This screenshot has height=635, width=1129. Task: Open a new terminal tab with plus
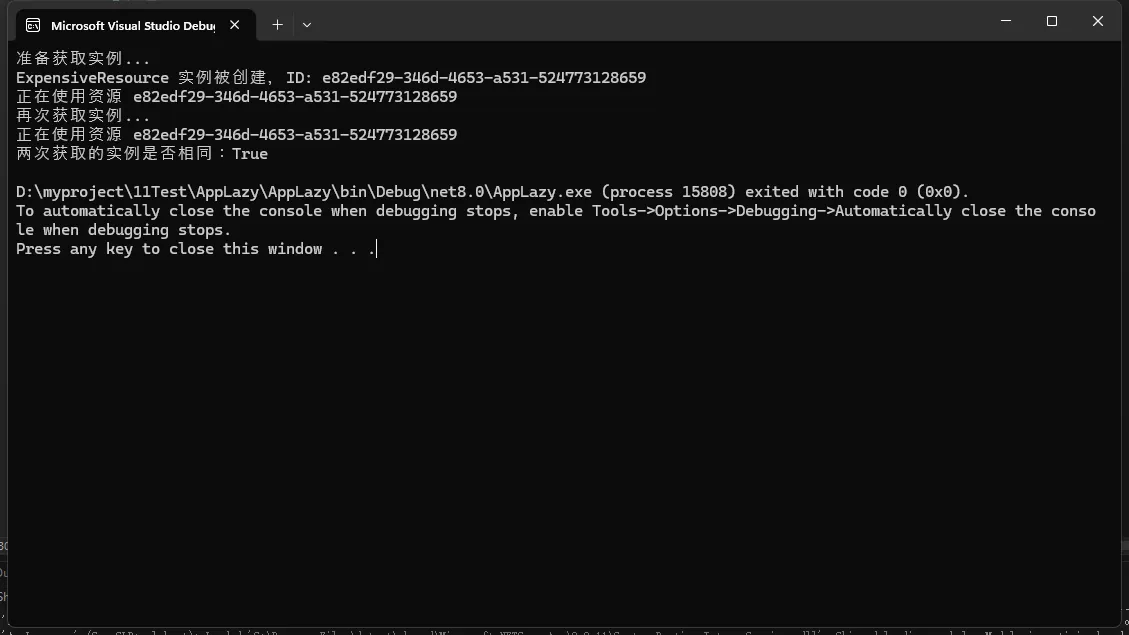(x=277, y=25)
